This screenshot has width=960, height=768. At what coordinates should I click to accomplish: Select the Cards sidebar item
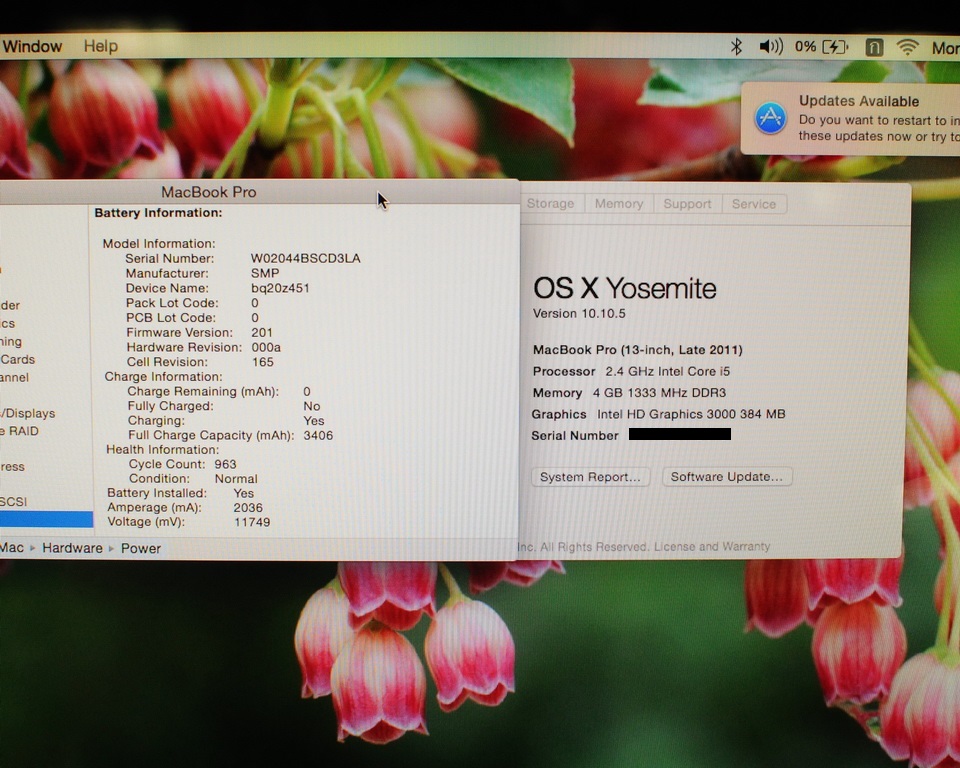17,360
